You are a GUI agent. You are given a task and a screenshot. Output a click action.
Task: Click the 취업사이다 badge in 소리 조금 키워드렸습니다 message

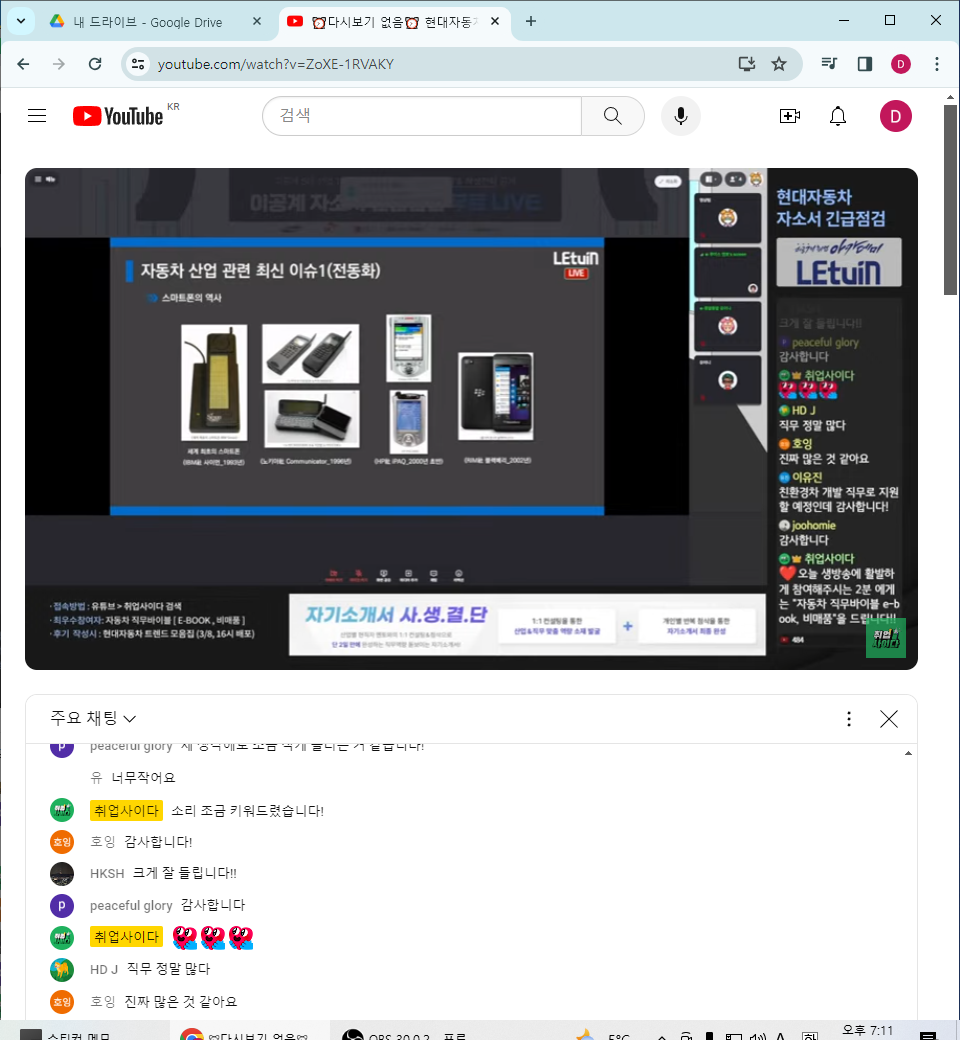(126, 810)
